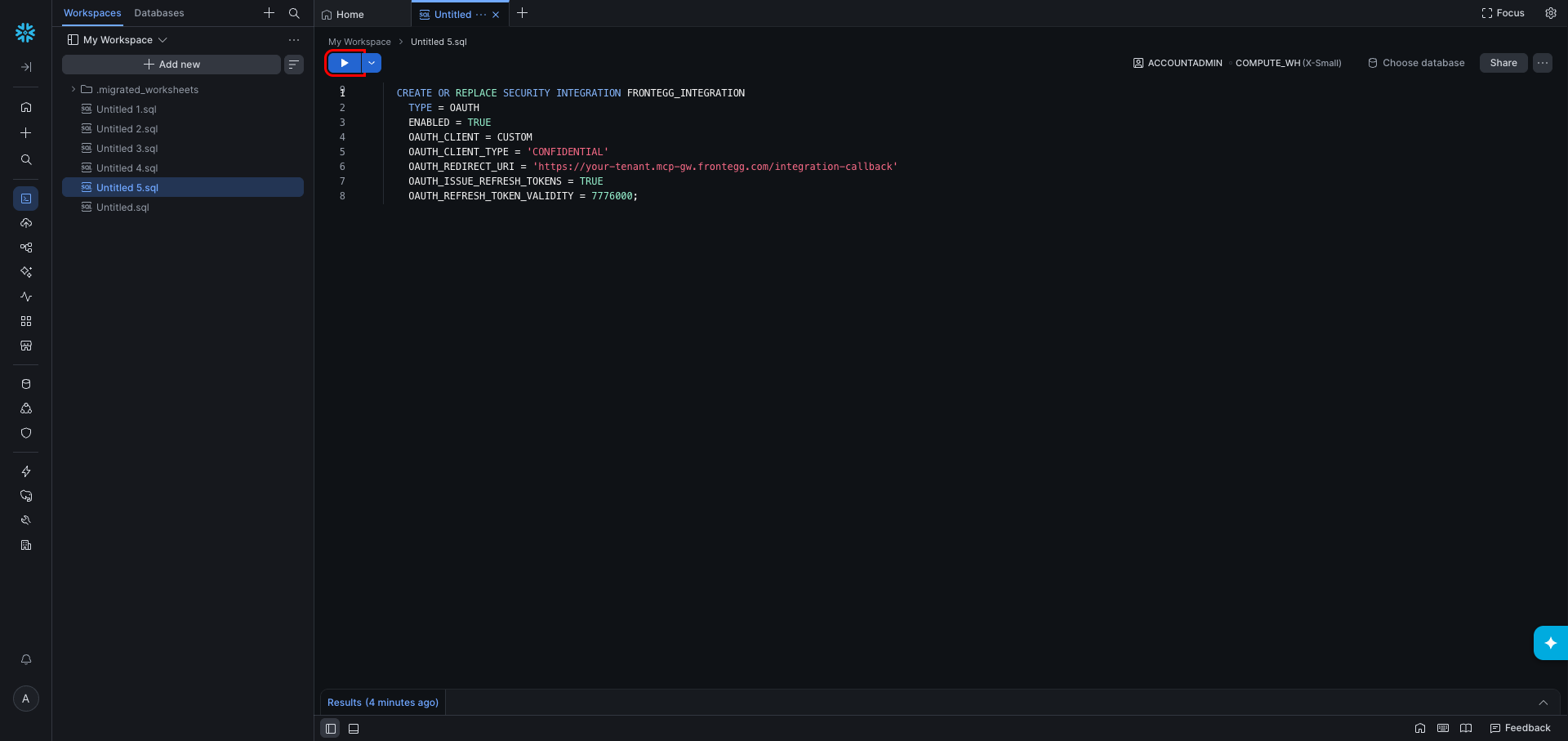The height and width of the screenshot is (741, 1568).
Task: Click the Add new button
Action: (x=171, y=65)
